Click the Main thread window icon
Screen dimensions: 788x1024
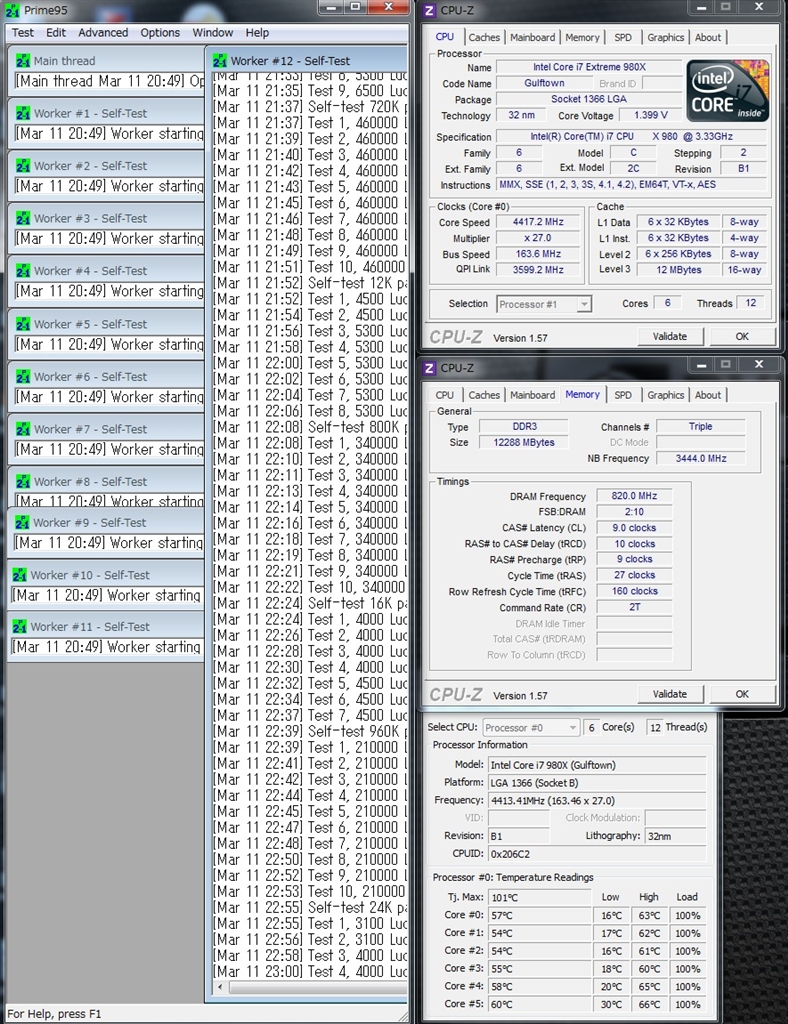point(23,61)
